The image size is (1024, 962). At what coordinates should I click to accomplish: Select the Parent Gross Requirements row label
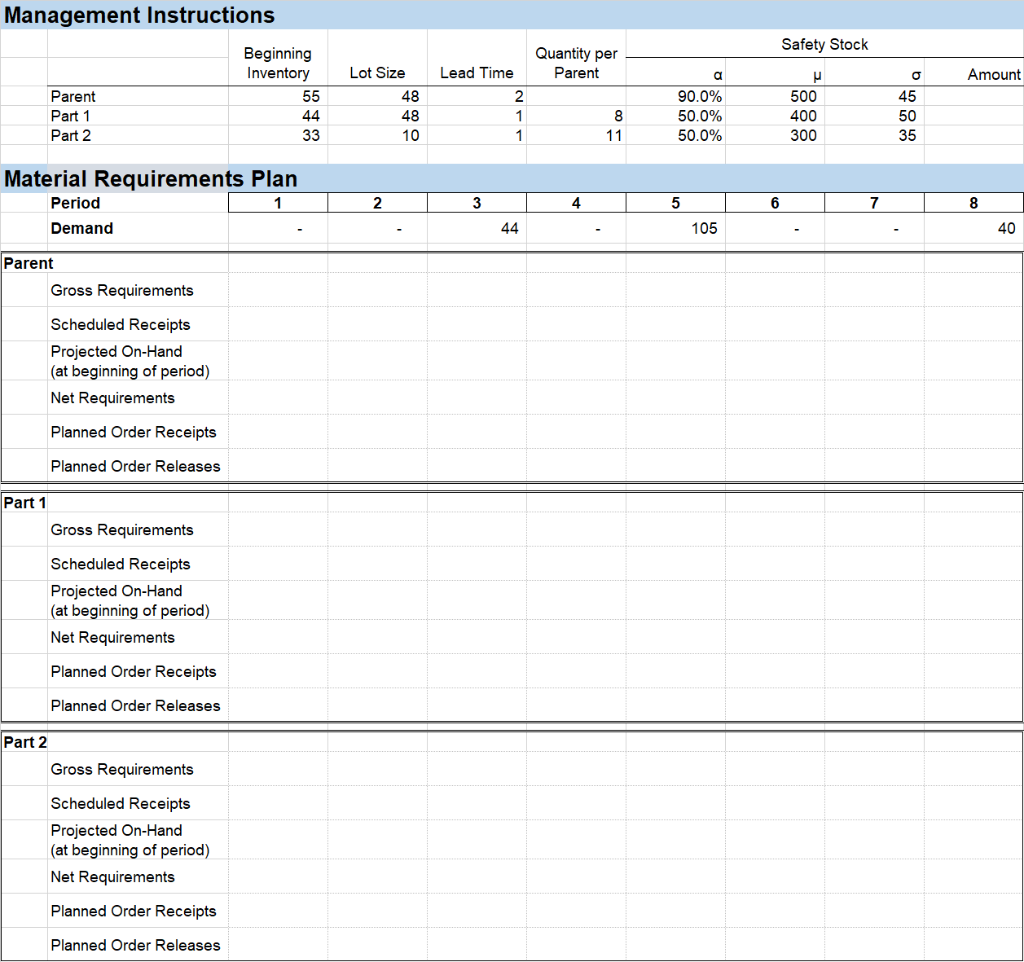[122, 290]
